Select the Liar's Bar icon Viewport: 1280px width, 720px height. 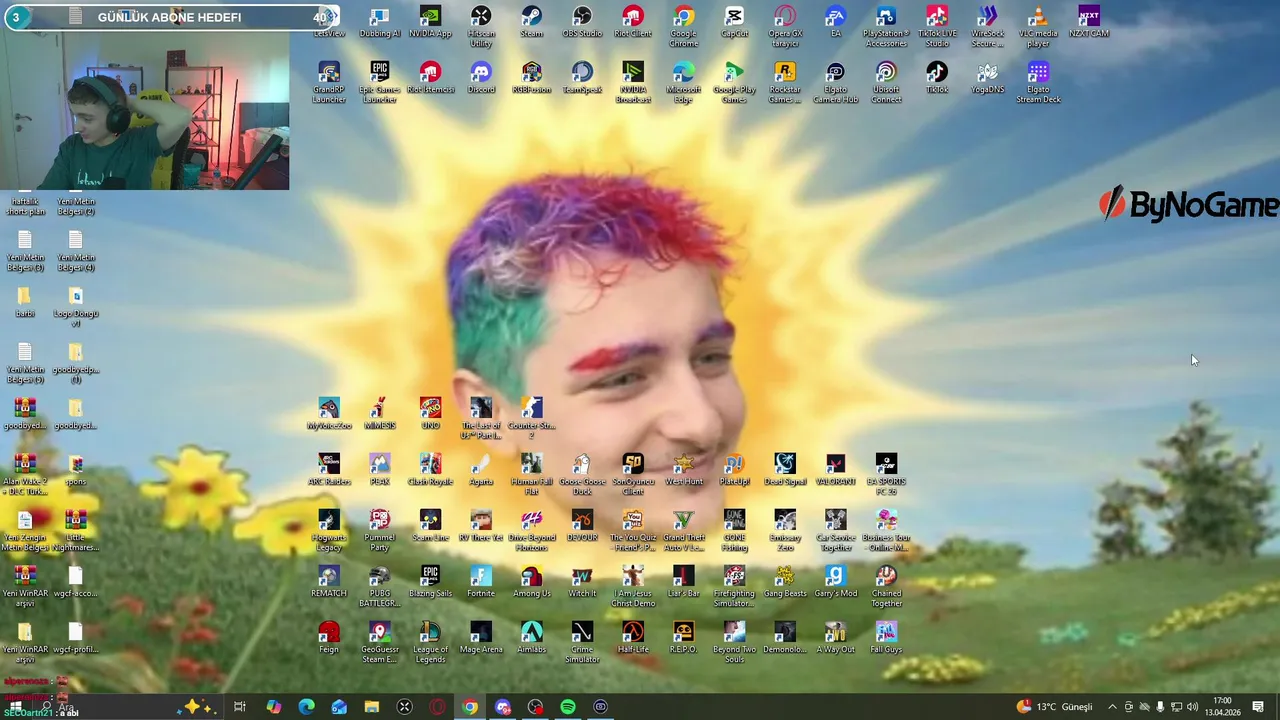[x=683, y=583]
